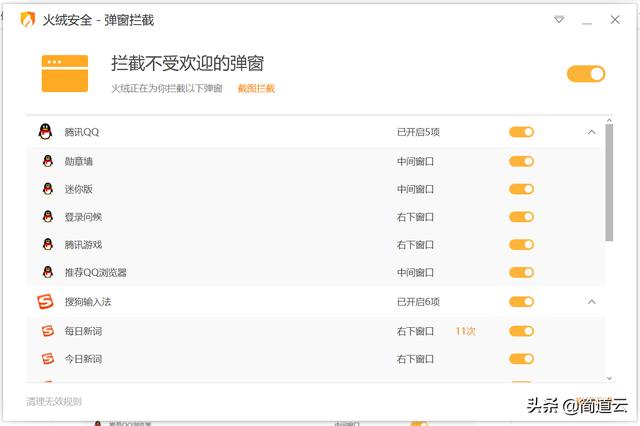Screen dimensions: 640x426
Task: Click the scrollbar down arrow
Action: 609,378
